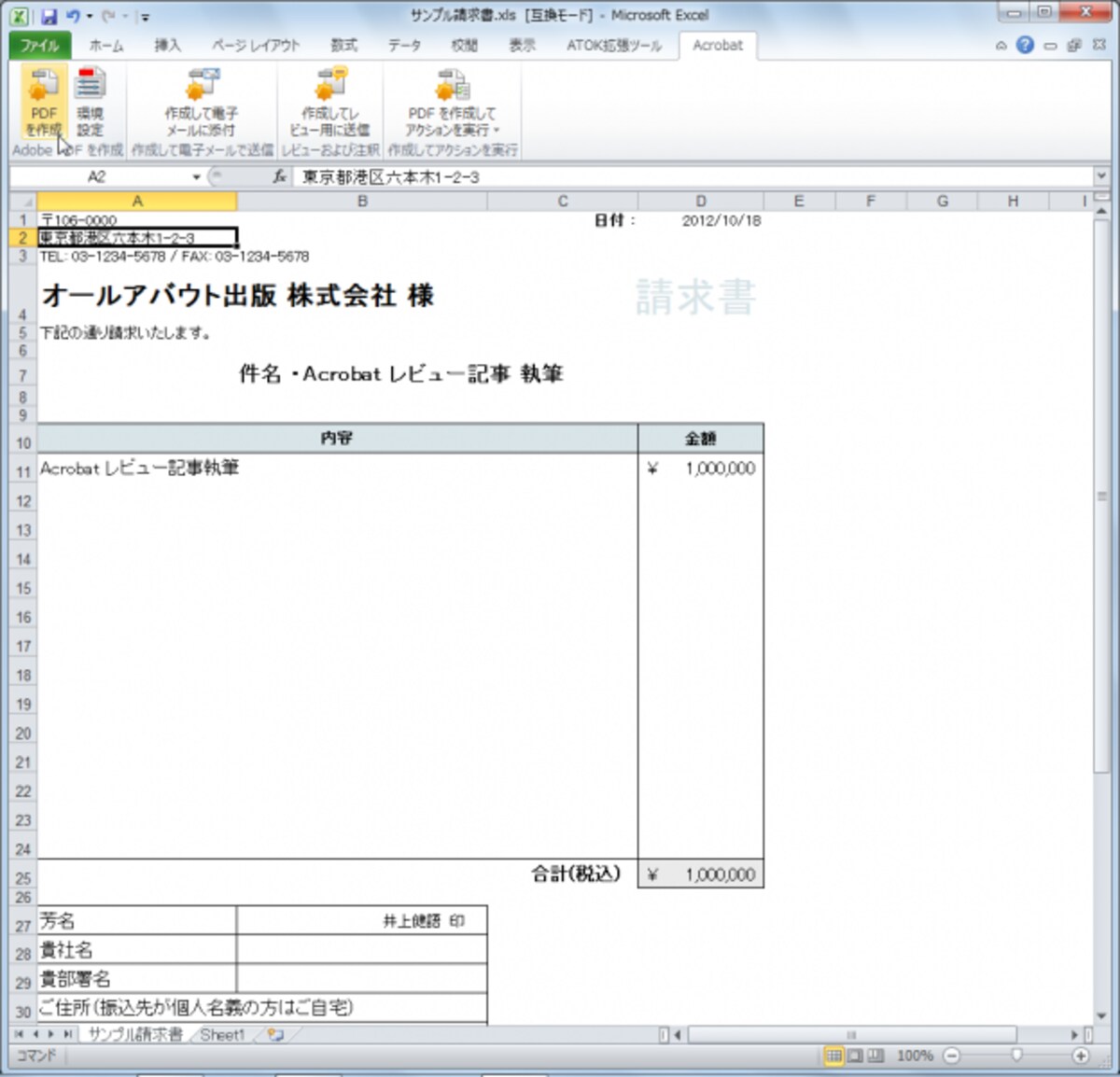Click the Save icon in quick access toolbar
The image size is (1120, 1077).
pyautogui.click(x=49, y=16)
